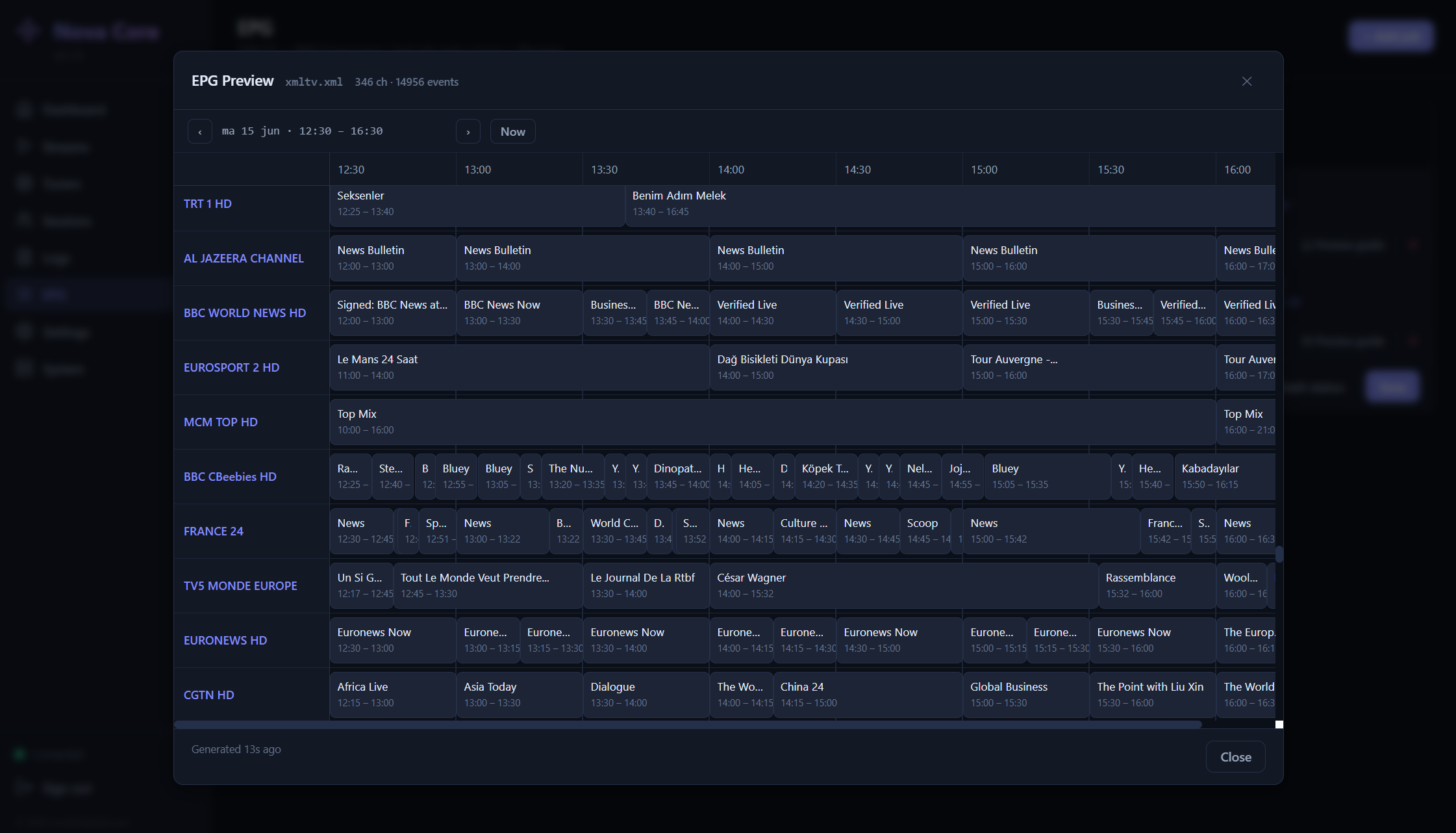This screenshot has width=1456, height=833.
Task: Select the xmltv.xml filename label
Action: tap(314, 82)
